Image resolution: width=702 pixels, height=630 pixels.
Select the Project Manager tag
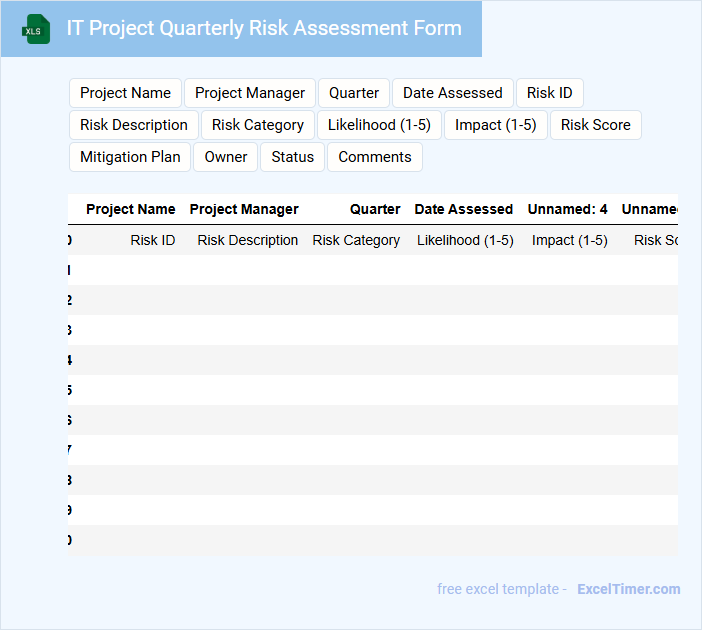click(x=250, y=93)
